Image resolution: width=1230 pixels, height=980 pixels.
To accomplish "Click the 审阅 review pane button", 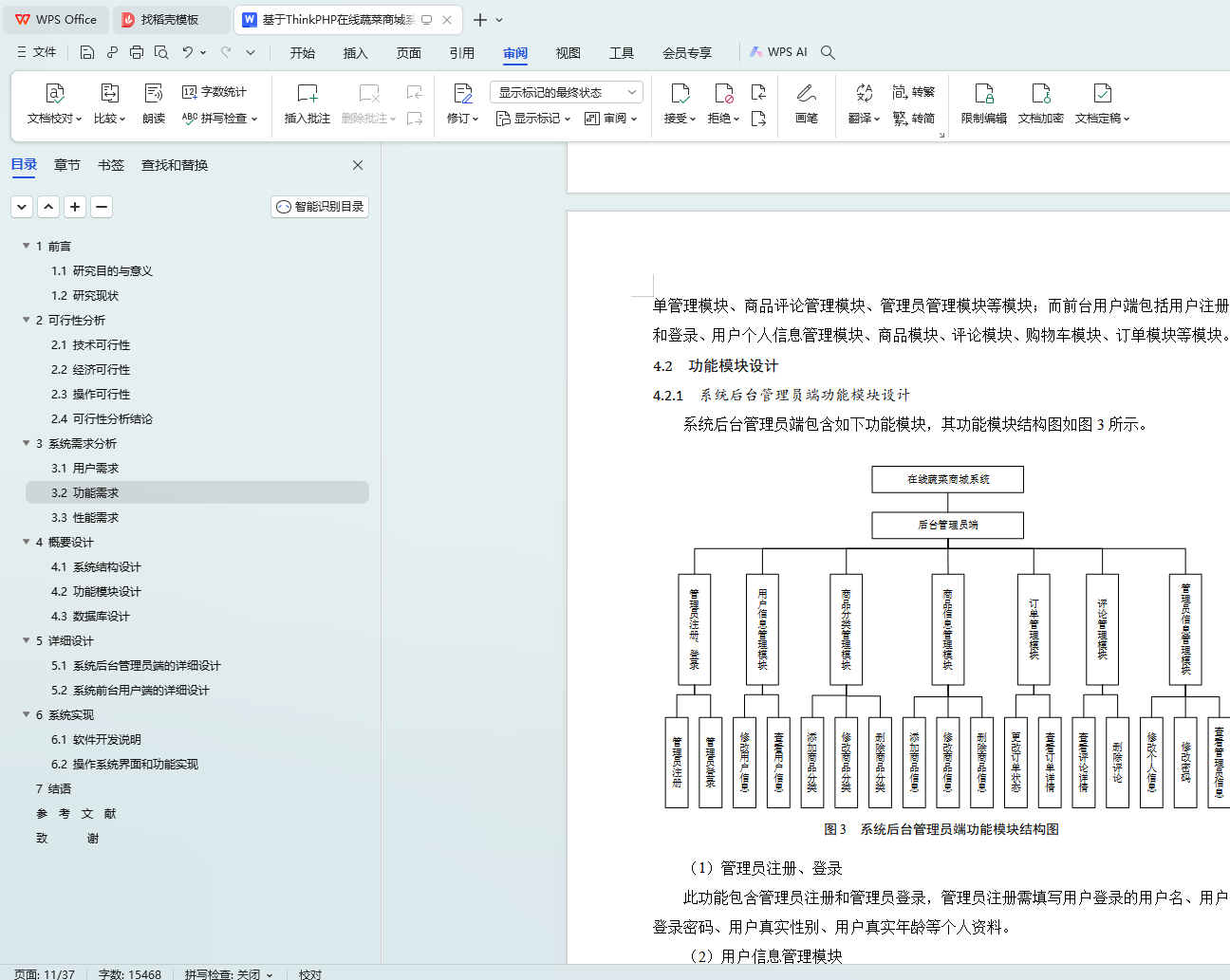I will pyautogui.click(x=611, y=119).
